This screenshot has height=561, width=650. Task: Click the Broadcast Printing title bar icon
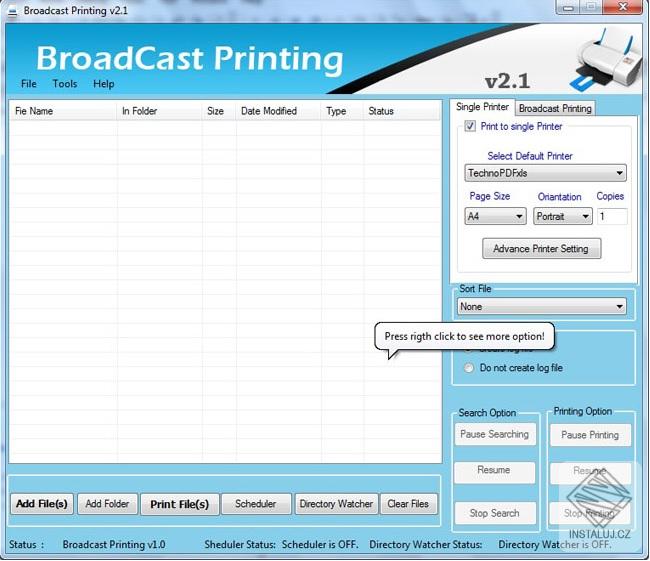click(12, 11)
